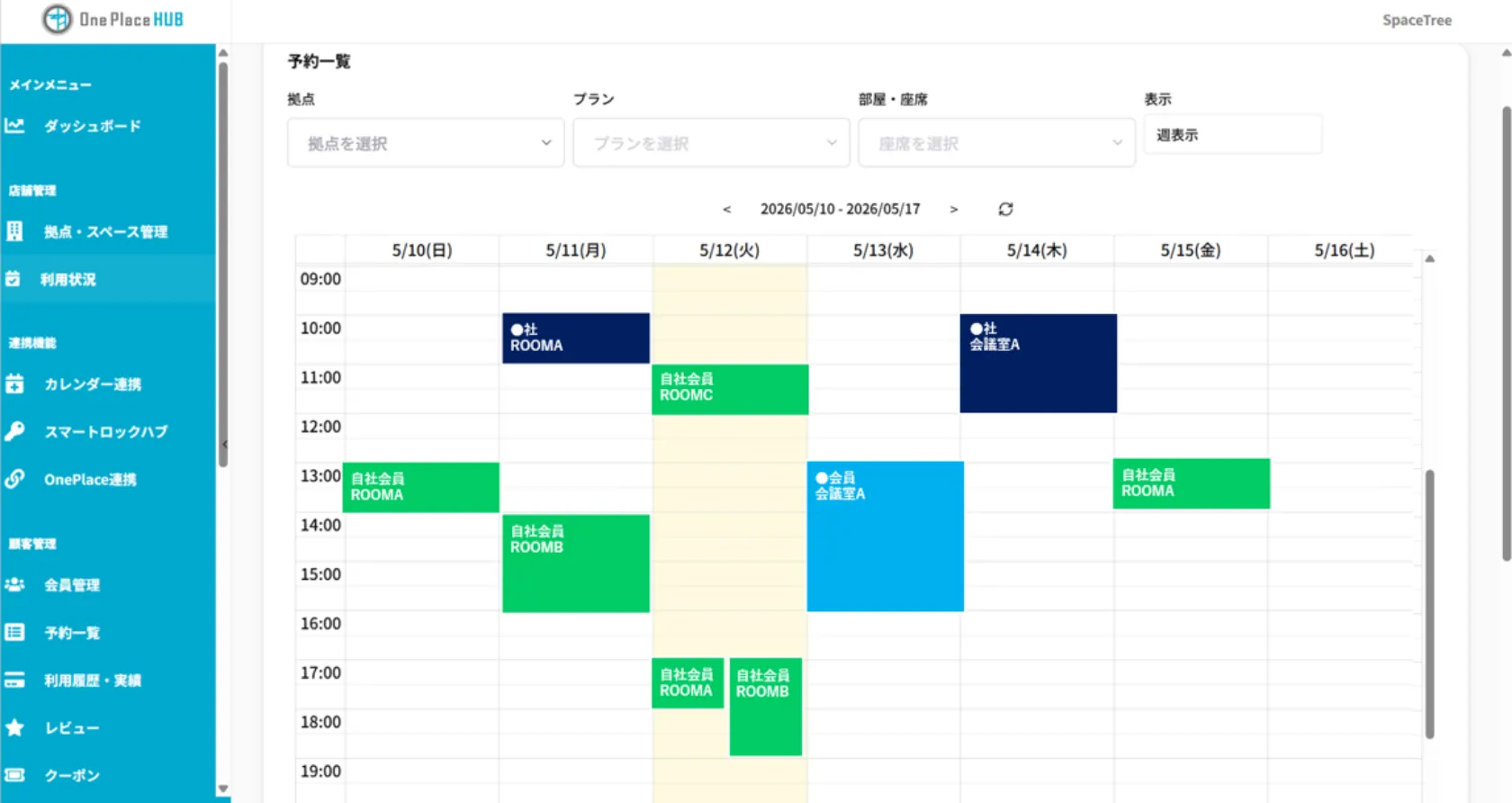This screenshot has height=803, width=1512.
Task: Click the 5/11(月) column header
Action: (x=576, y=250)
